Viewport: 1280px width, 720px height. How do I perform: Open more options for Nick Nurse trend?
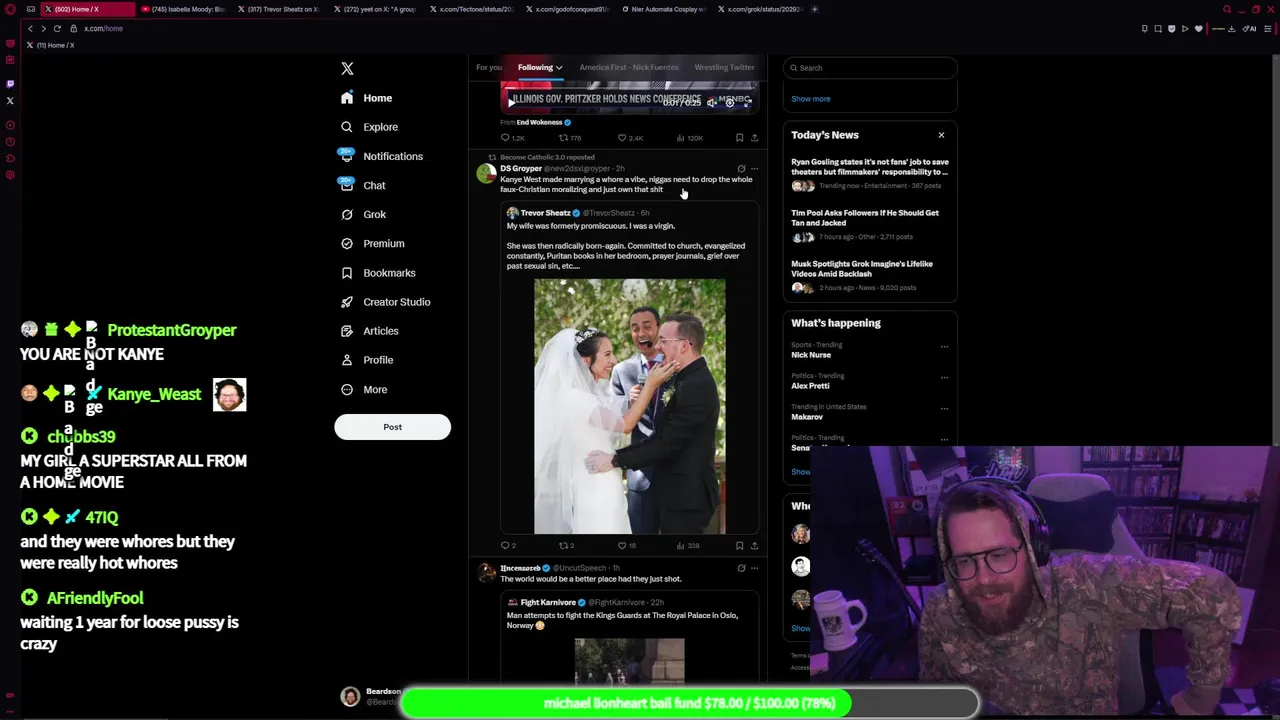pos(944,347)
